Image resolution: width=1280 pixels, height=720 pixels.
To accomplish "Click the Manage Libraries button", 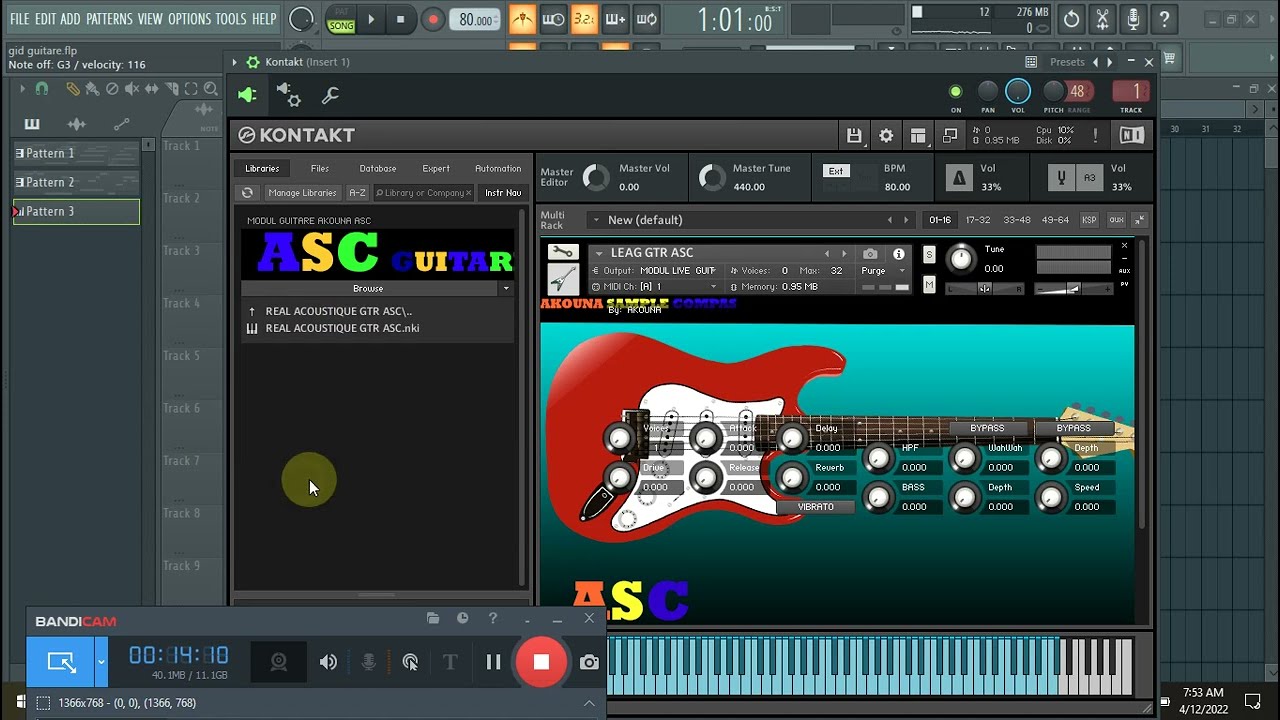I will [302, 192].
